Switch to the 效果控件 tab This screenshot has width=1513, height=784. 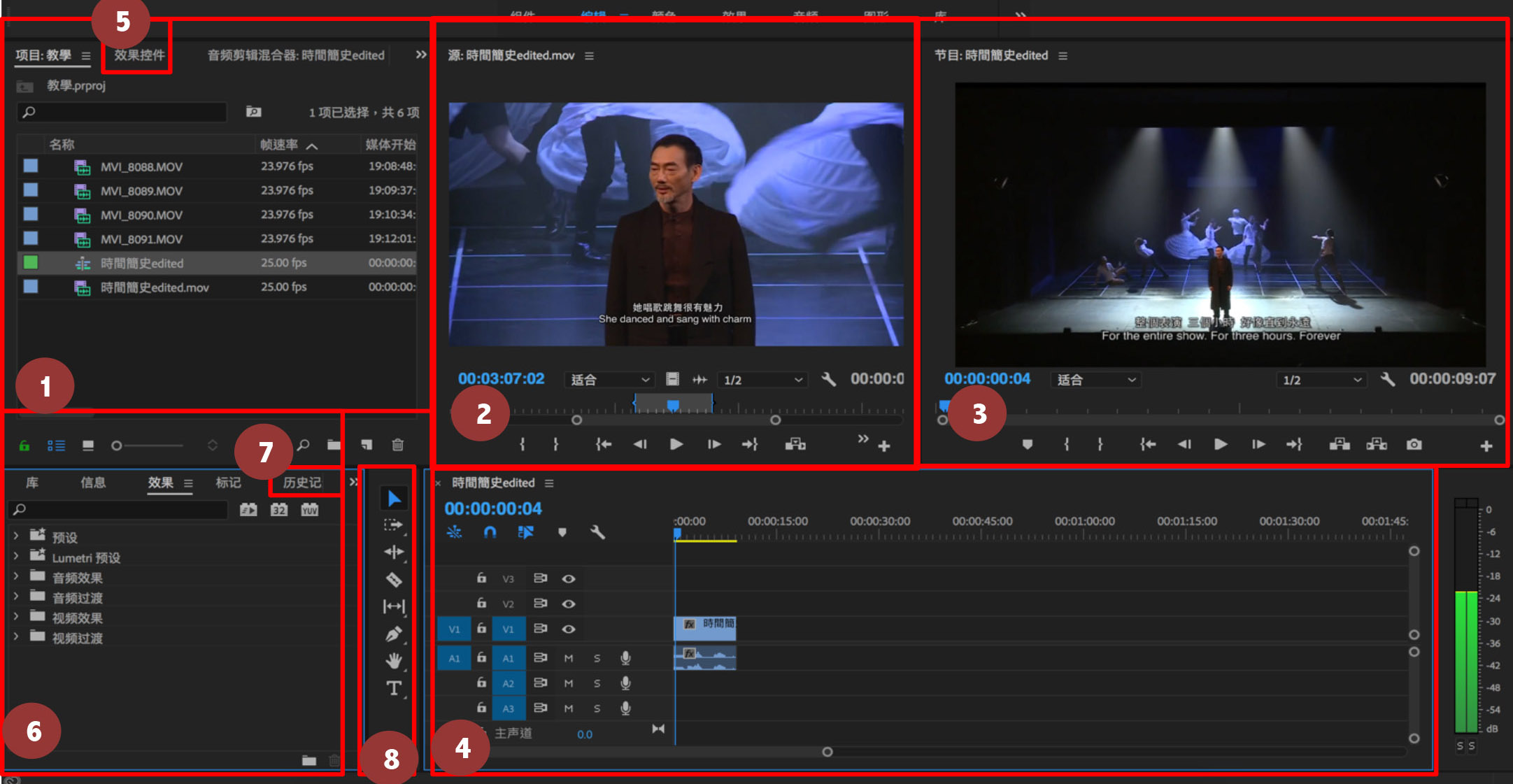pyautogui.click(x=139, y=55)
